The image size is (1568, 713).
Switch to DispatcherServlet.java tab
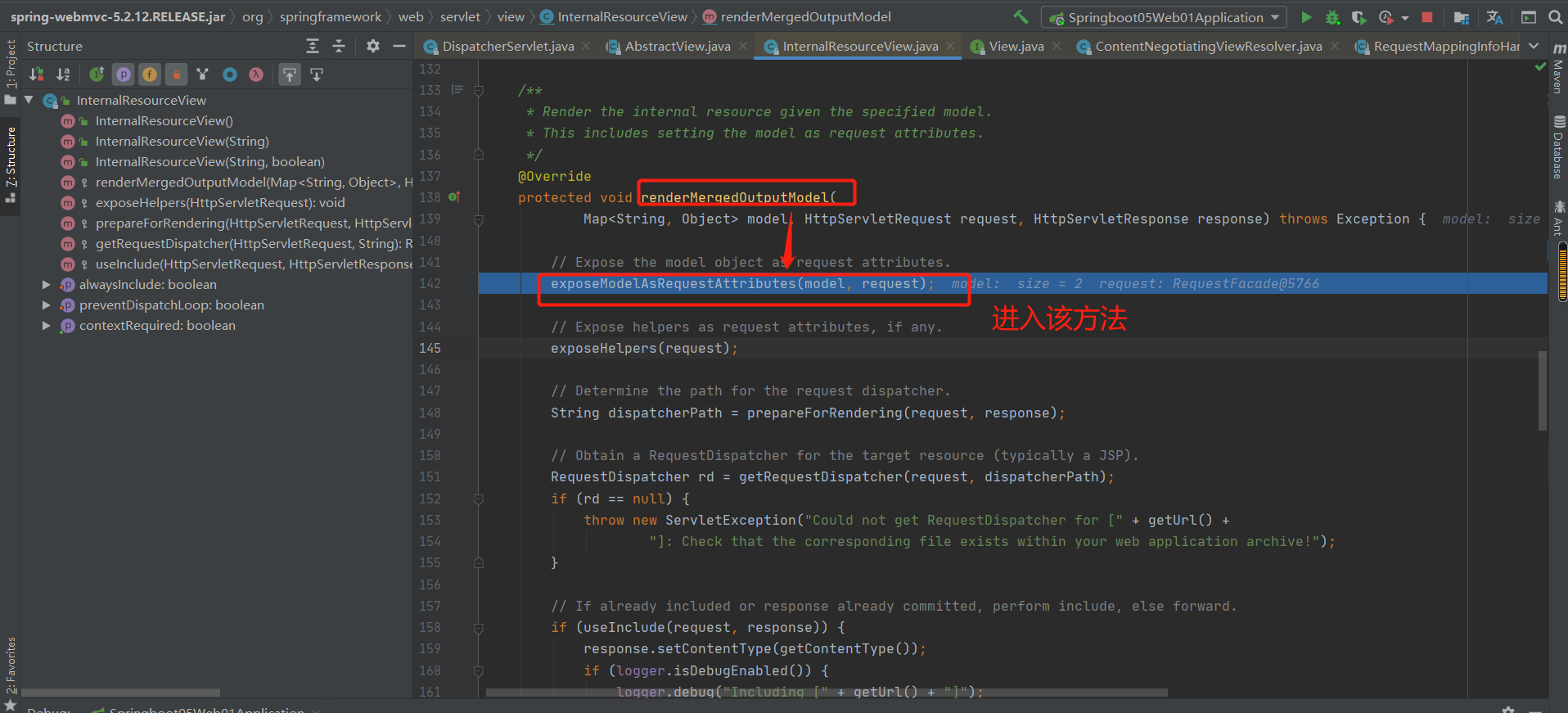coord(507,47)
